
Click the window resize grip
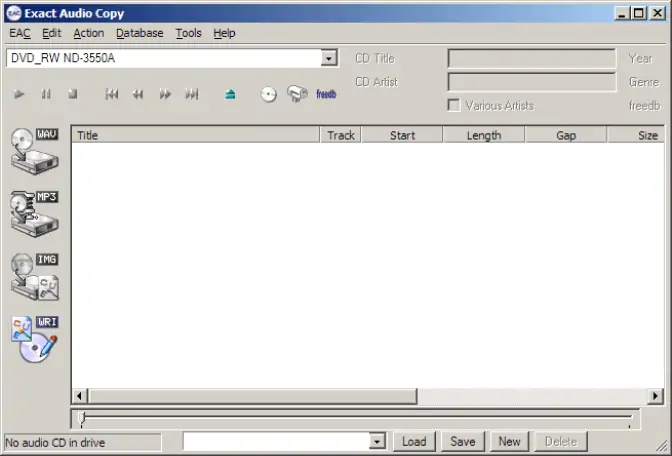(662, 446)
